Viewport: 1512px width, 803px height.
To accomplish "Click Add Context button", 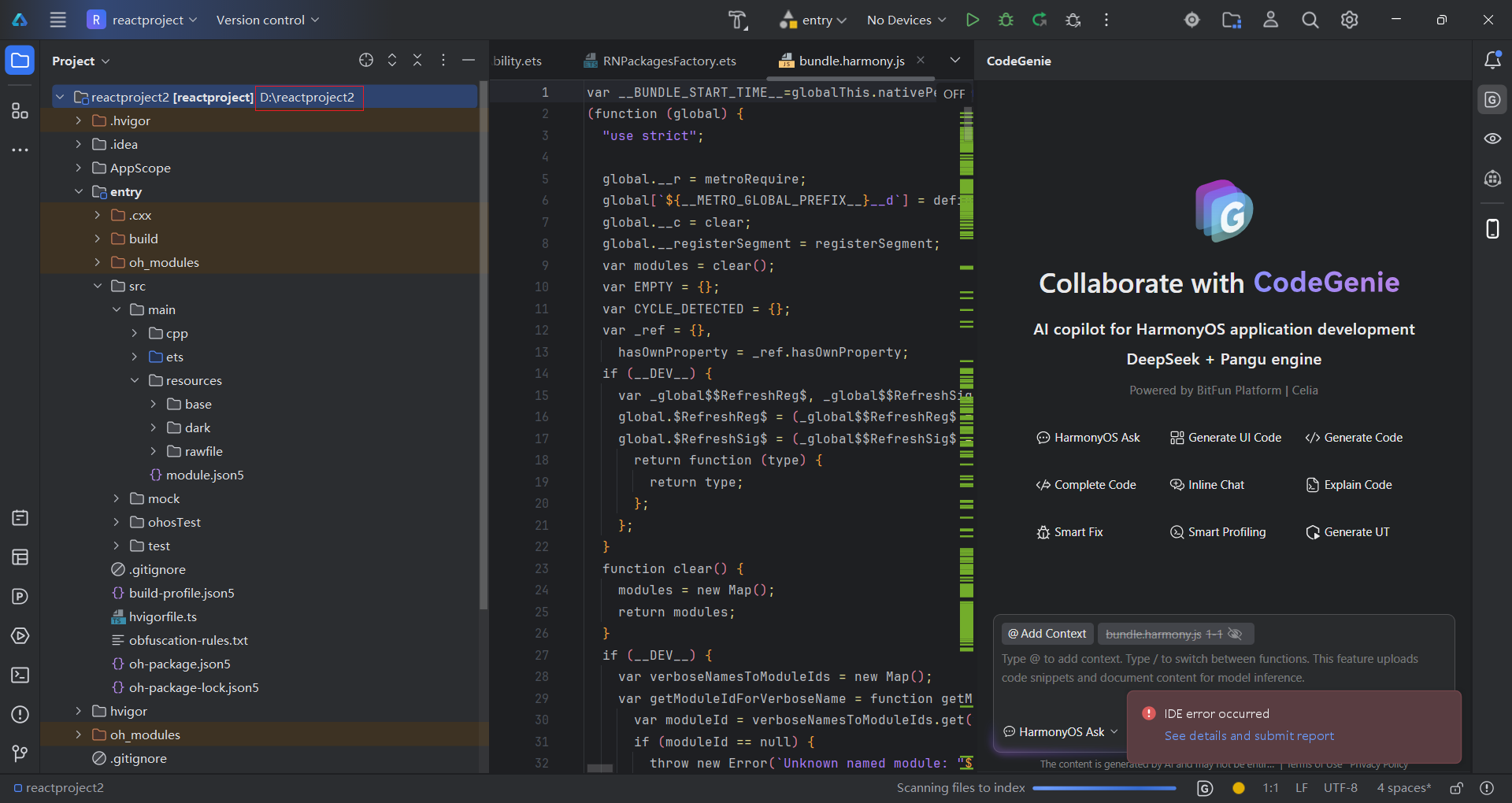I will point(1047,634).
